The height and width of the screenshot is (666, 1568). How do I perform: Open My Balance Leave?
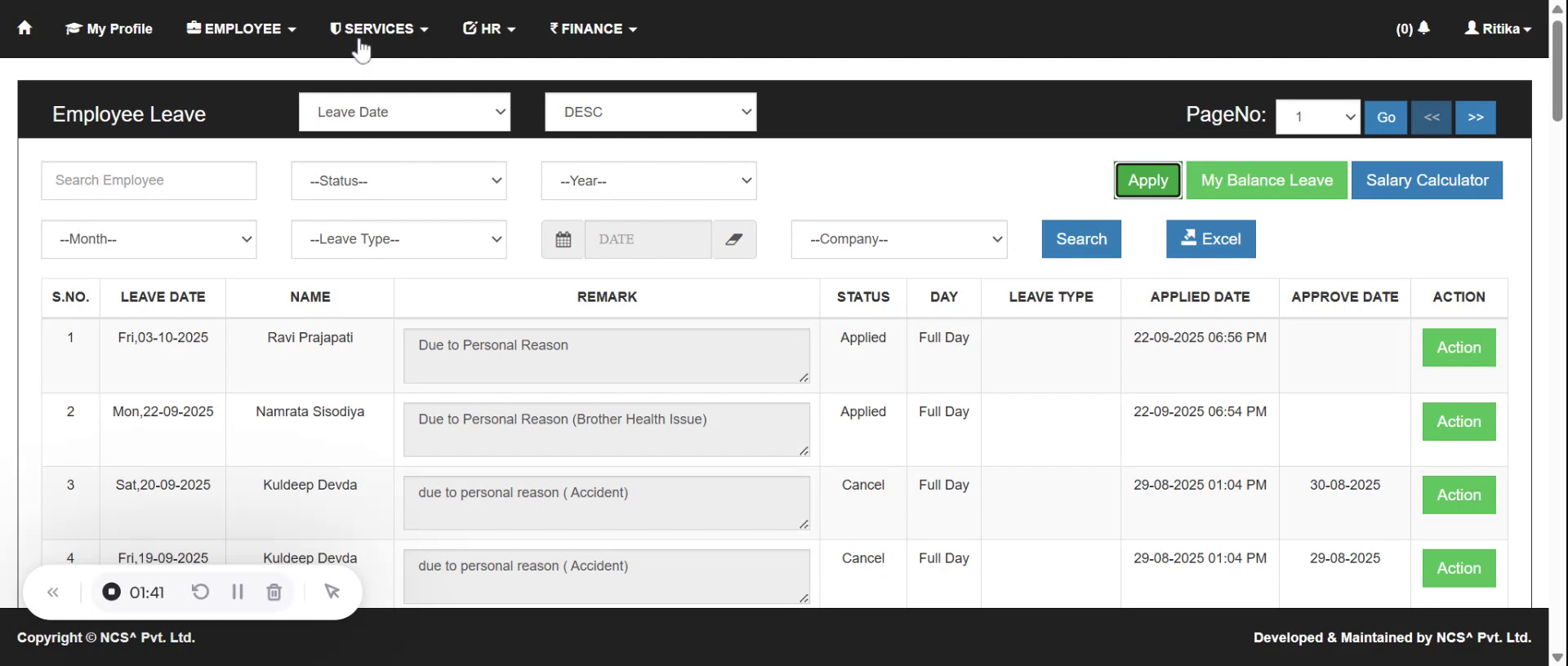click(x=1267, y=180)
